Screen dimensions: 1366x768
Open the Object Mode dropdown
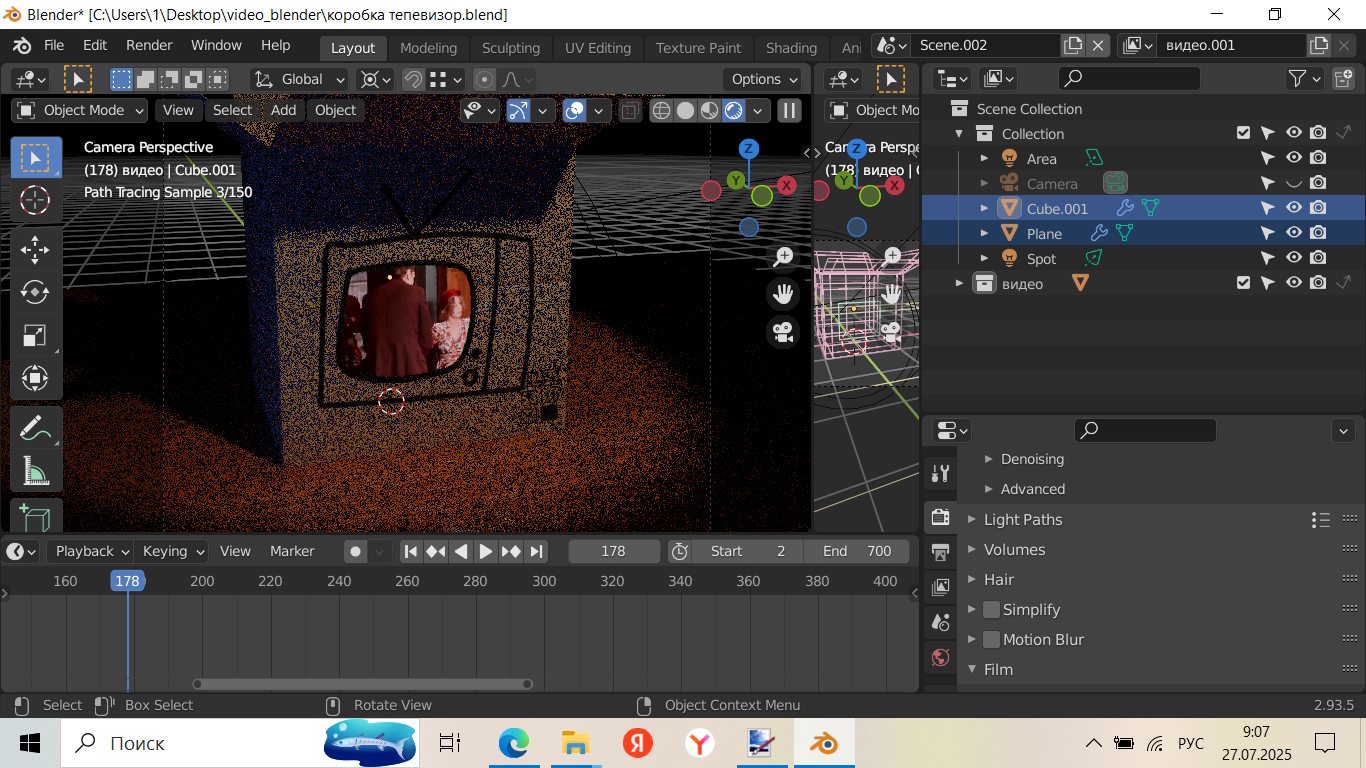(x=80, y=110)
